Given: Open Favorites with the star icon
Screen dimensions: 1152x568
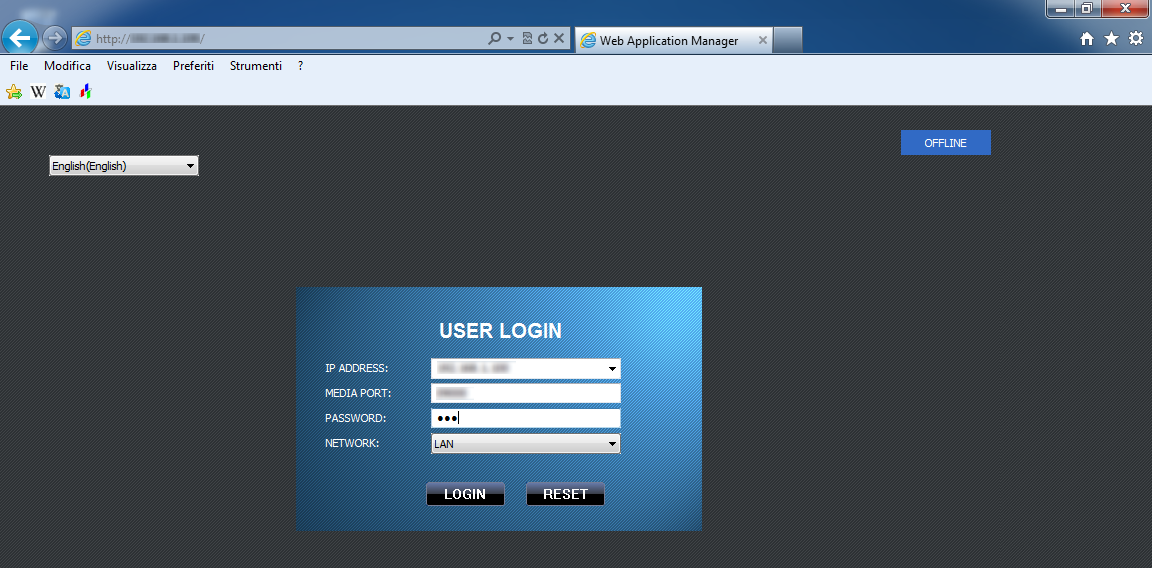Looking at the screenshot, I should 1111,39.
